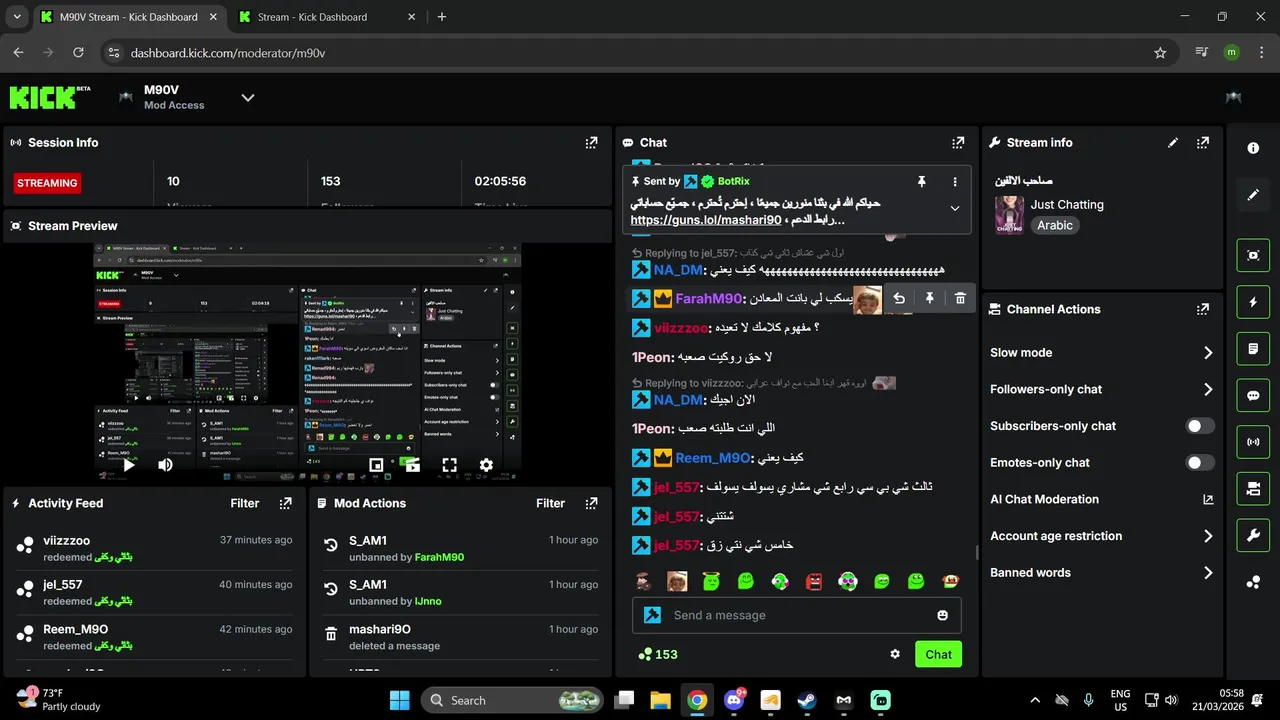Pop out the Chat panel
Screen dimensions: 1280x720
click(958, 143)
